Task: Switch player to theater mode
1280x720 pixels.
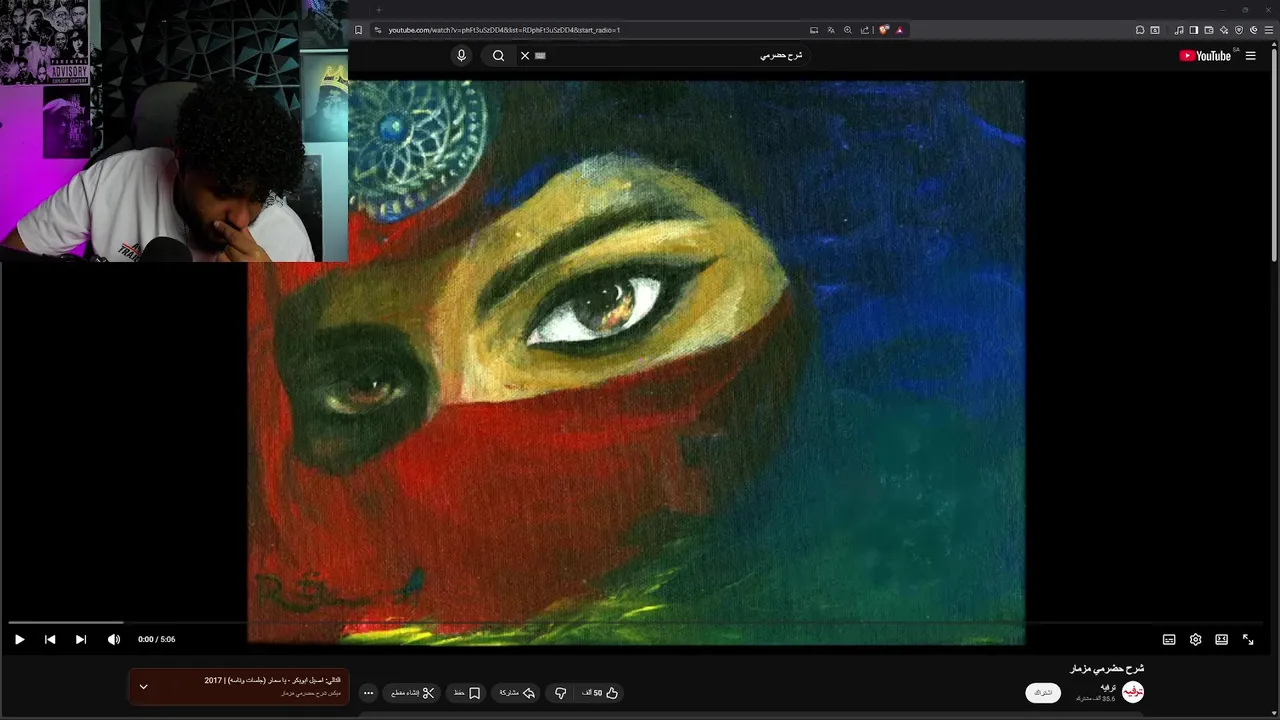Action: point(1221,639)
